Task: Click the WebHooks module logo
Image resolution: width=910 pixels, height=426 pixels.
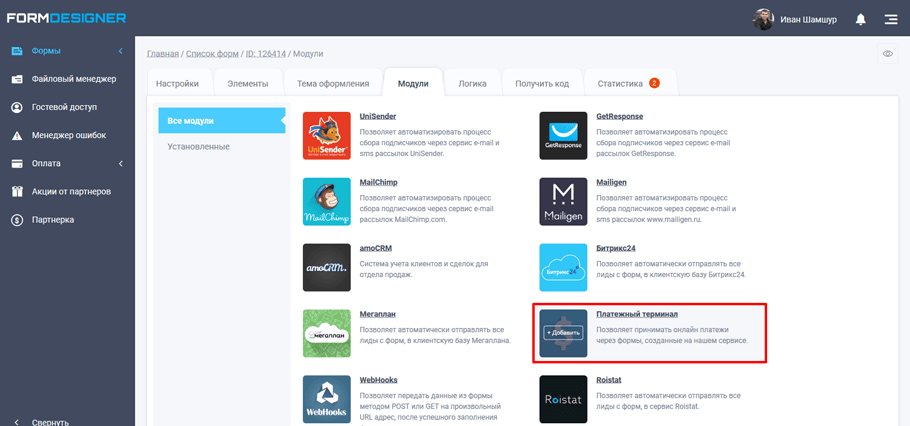Action: tap(327, 399)
